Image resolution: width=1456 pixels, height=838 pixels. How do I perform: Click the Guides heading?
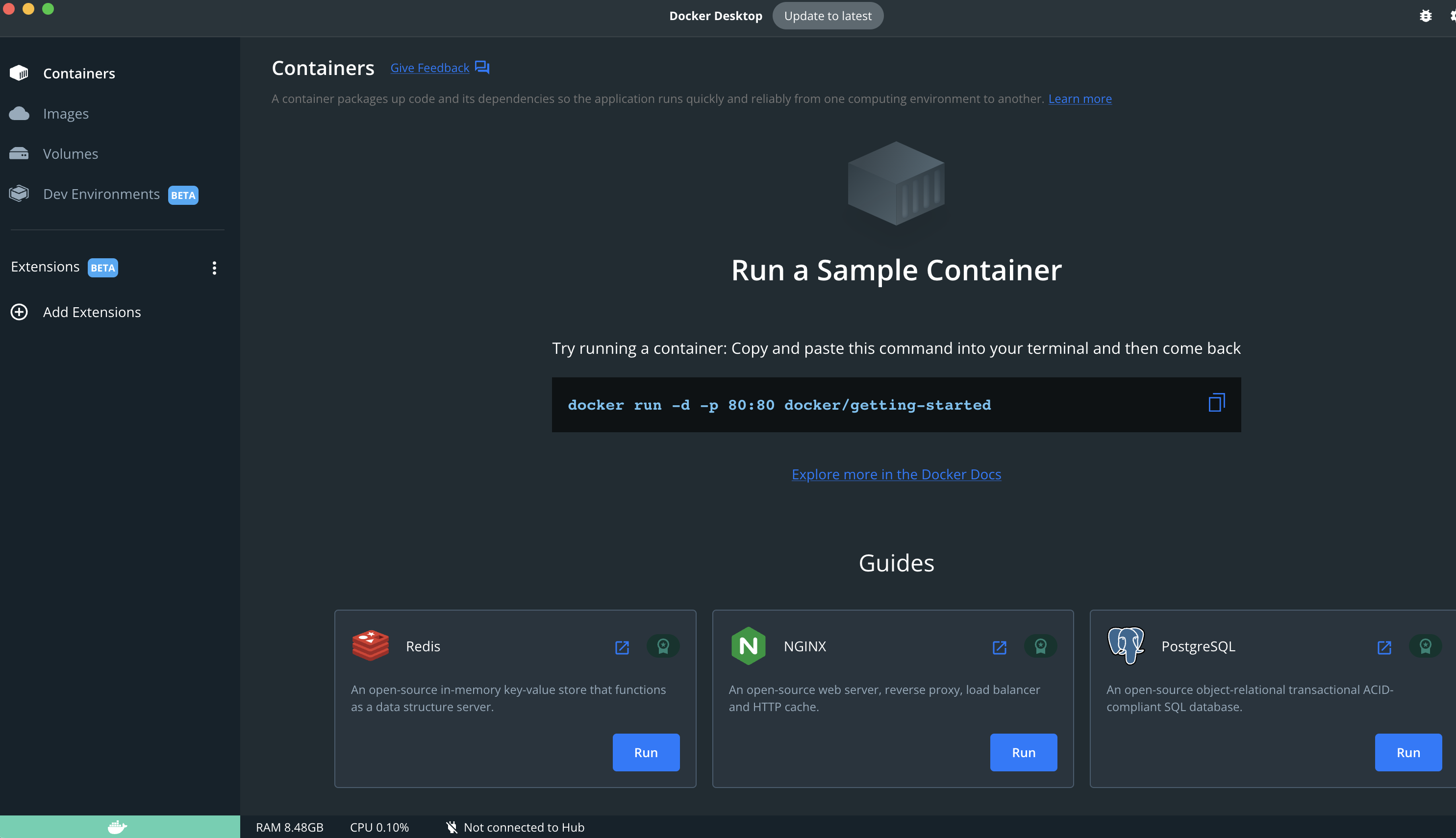click(x=897, y=563)
